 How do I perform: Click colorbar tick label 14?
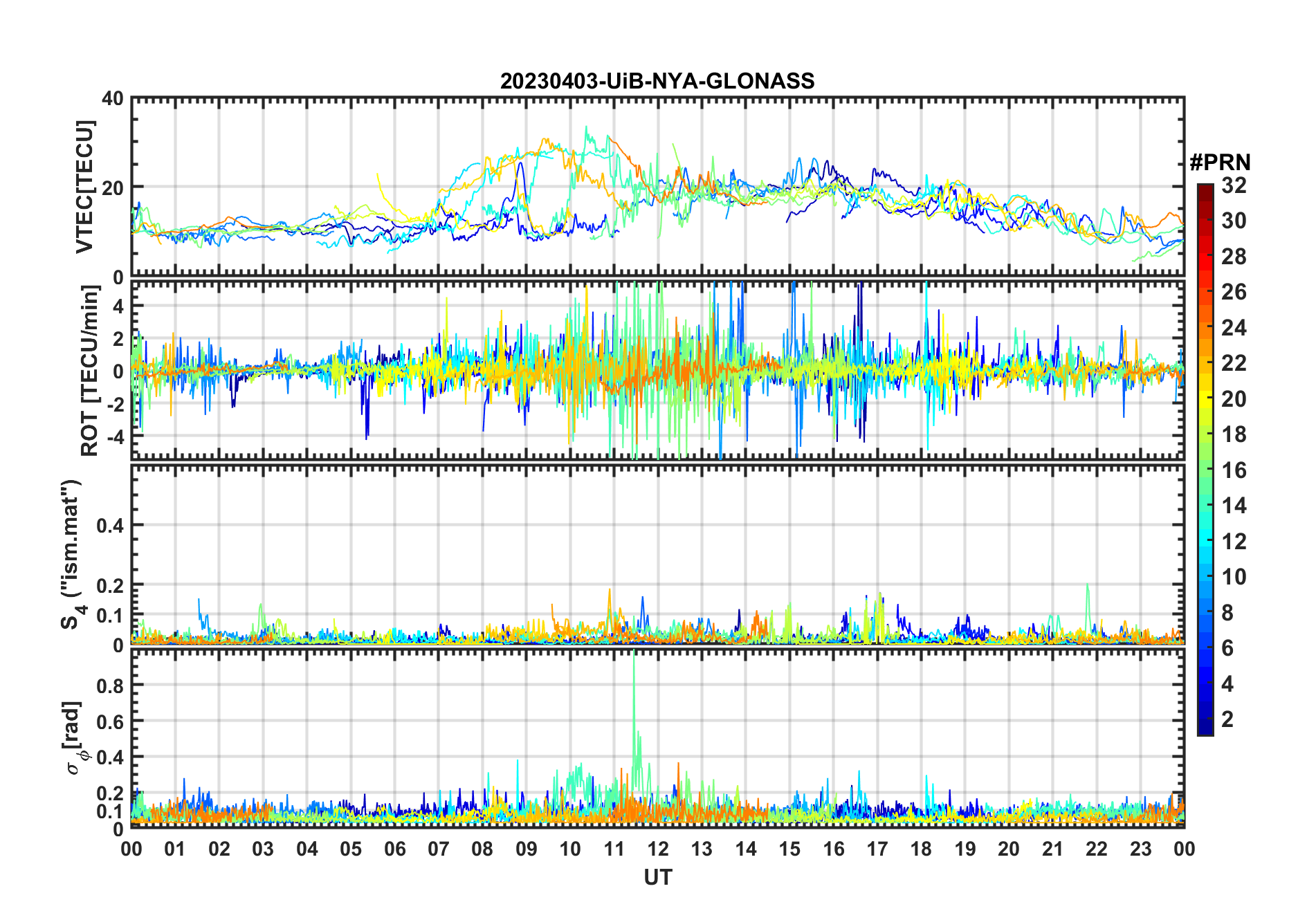pos(1234,506)
